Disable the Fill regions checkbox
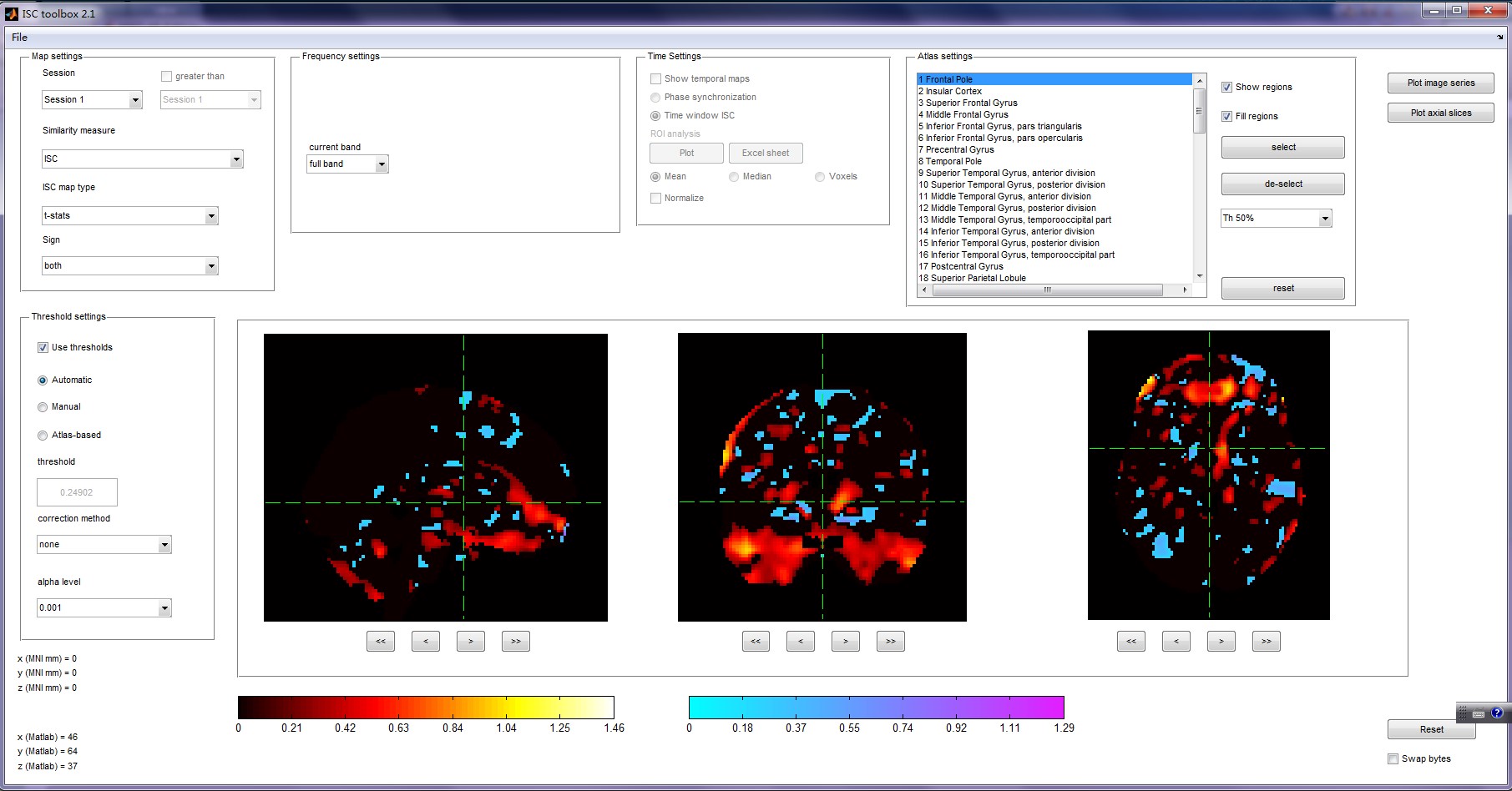 point(1227,117)
